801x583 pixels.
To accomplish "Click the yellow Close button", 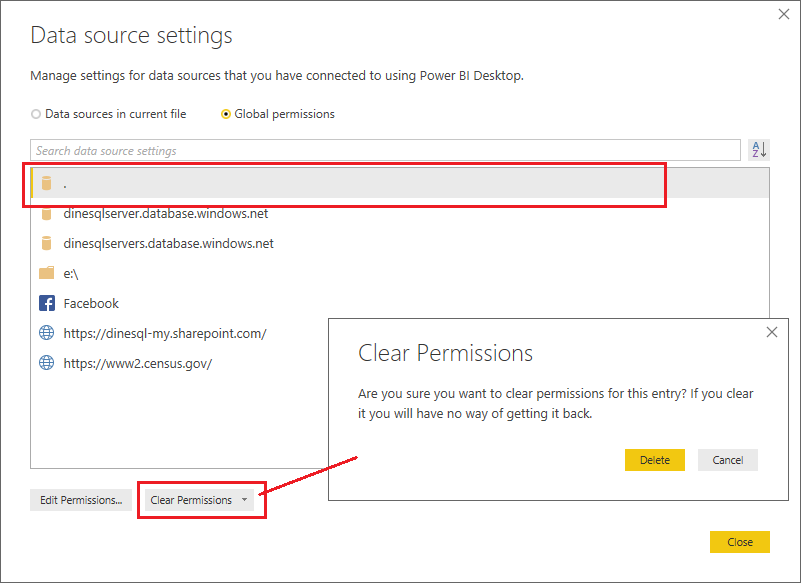I will click(740, 541).
